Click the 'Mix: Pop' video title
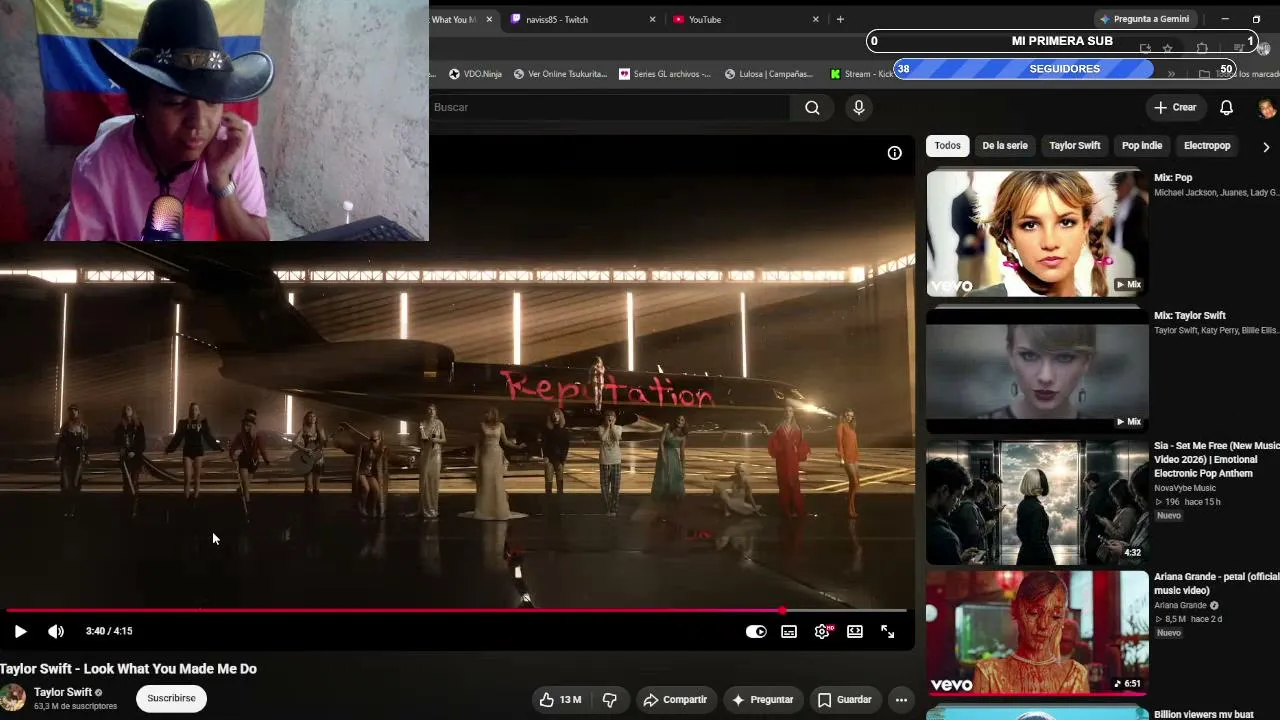 [1173, 178]
